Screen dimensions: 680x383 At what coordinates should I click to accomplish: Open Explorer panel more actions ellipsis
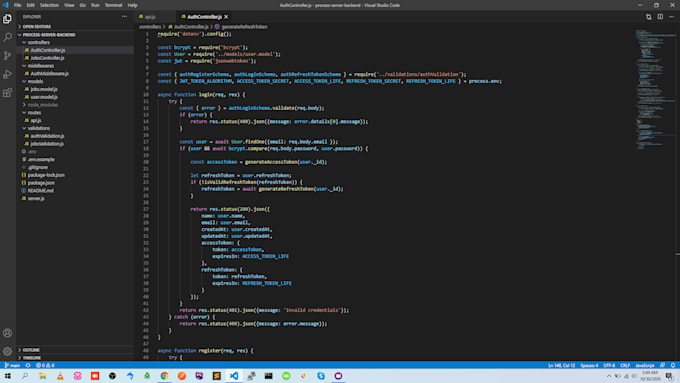(124, 16)
